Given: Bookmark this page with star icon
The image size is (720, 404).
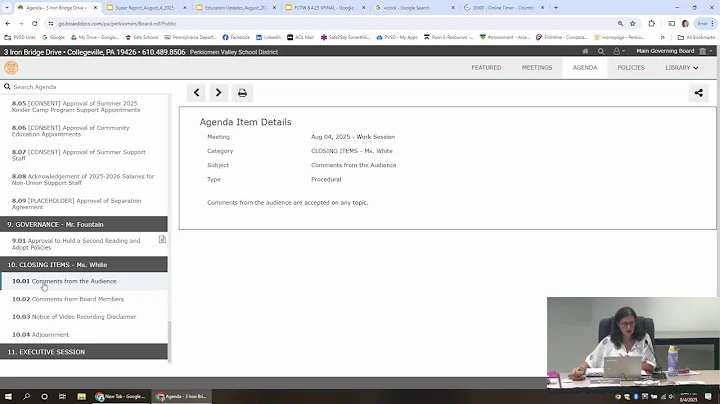Looking at the screenshot, I should [x=633, y=23].
